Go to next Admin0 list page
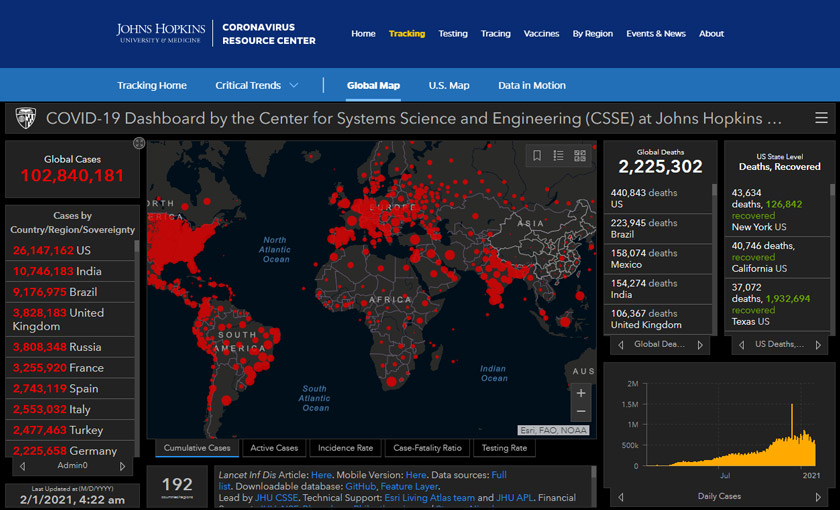Viewport: 840px width, 510px height. pos(123,466)
